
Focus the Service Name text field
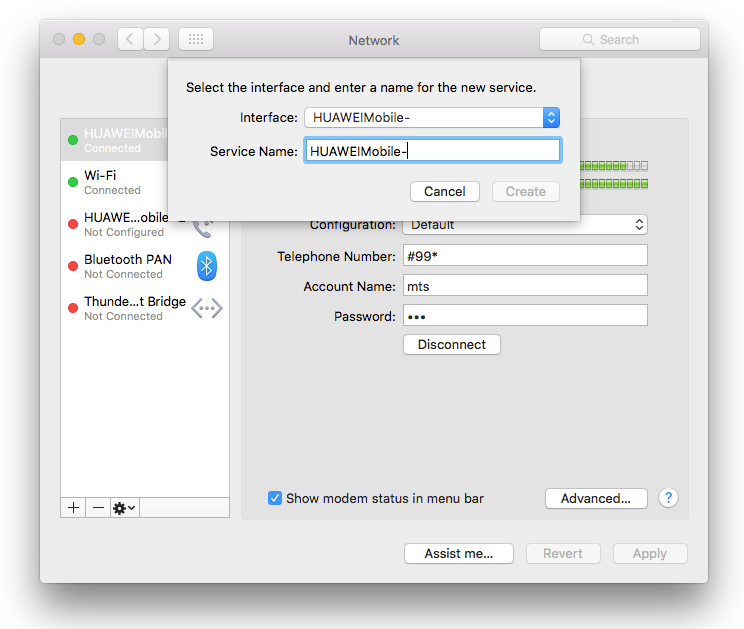[x=433, y=151]
